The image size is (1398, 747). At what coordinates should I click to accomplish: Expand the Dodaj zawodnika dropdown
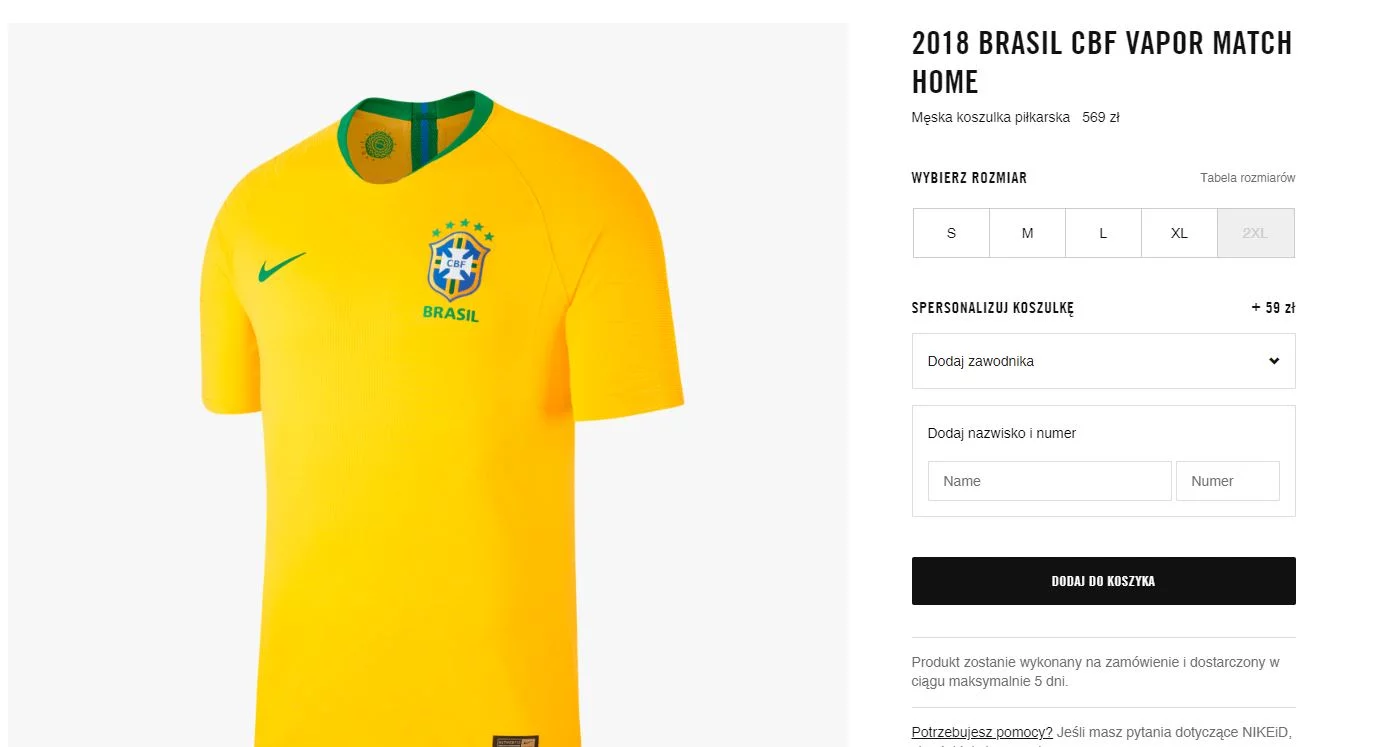point(1103,361)
